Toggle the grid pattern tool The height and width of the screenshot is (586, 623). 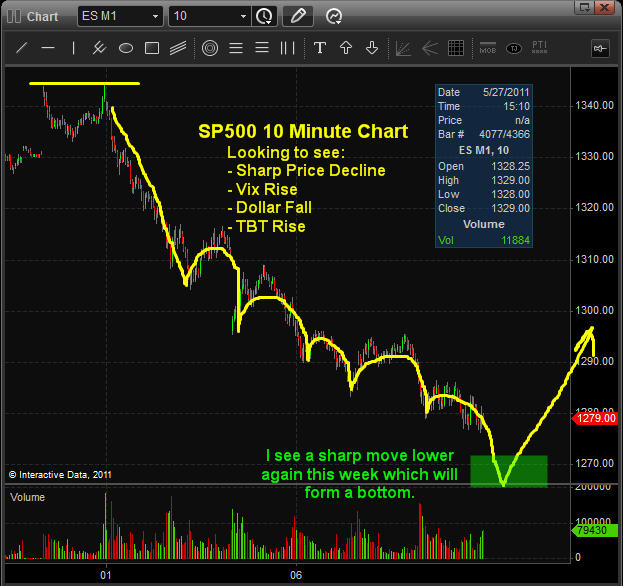click(456, 47)
